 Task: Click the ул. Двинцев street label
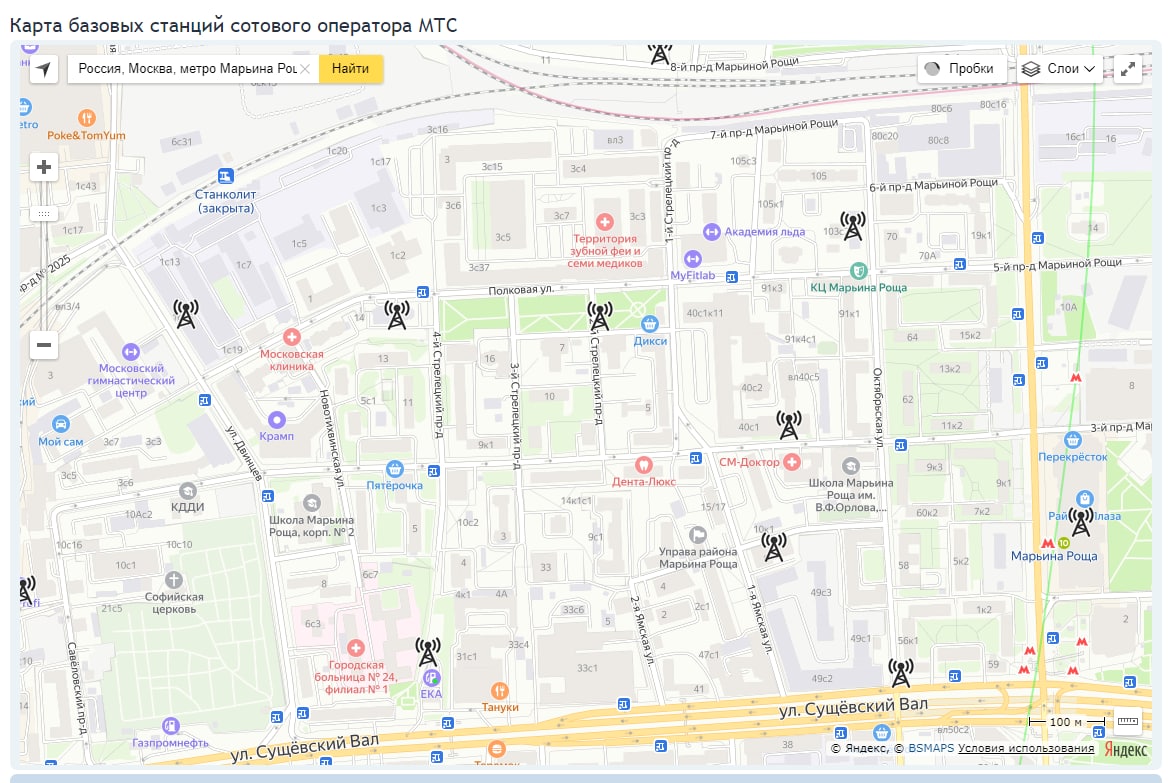click(244, 453)
